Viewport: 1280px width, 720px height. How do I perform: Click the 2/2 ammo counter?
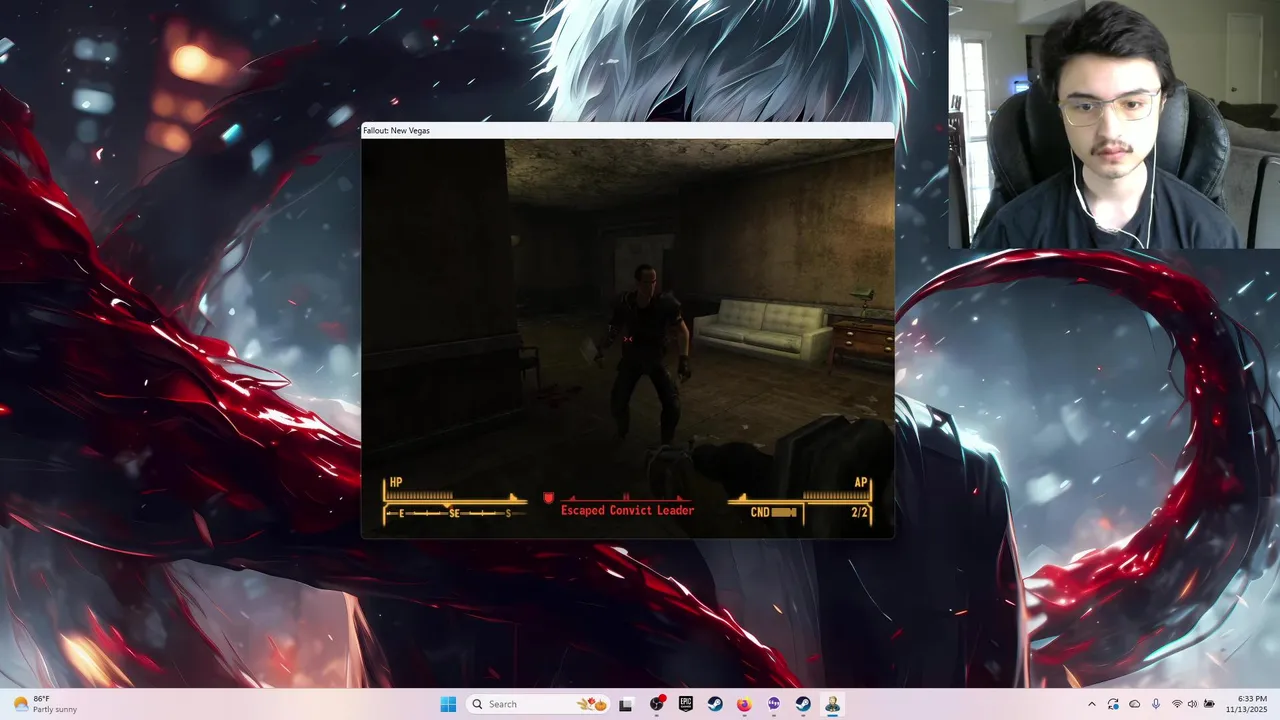pyautogui.click(x=859, y=512)
